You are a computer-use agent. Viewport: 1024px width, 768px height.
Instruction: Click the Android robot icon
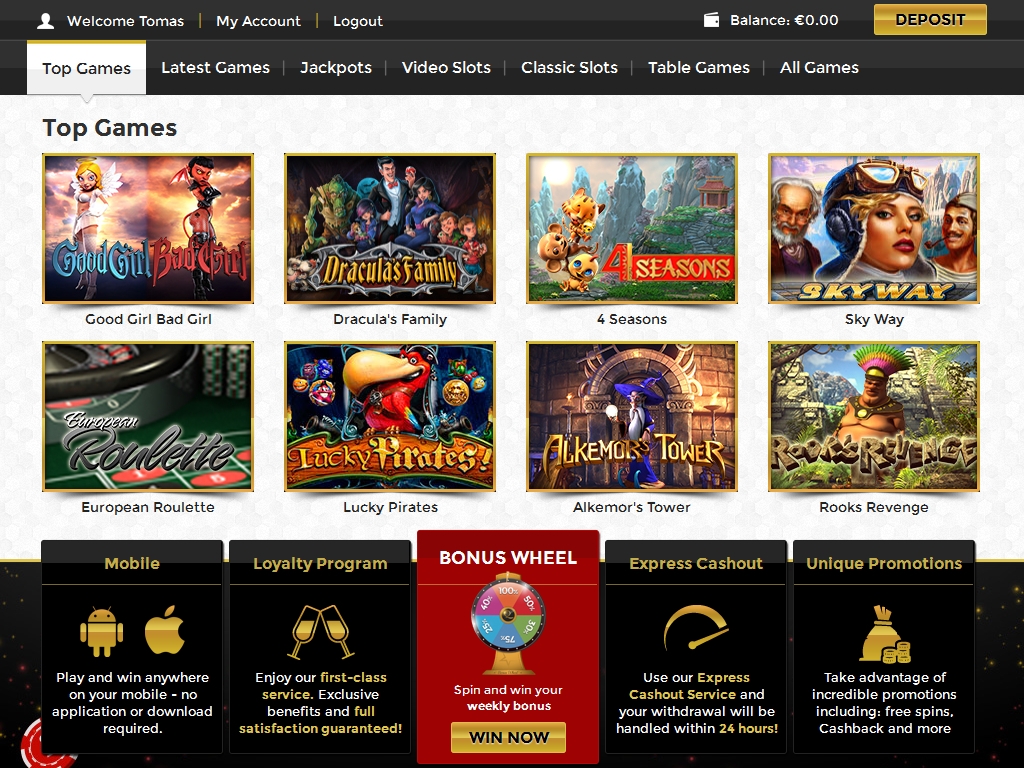[x=102, y=632]
